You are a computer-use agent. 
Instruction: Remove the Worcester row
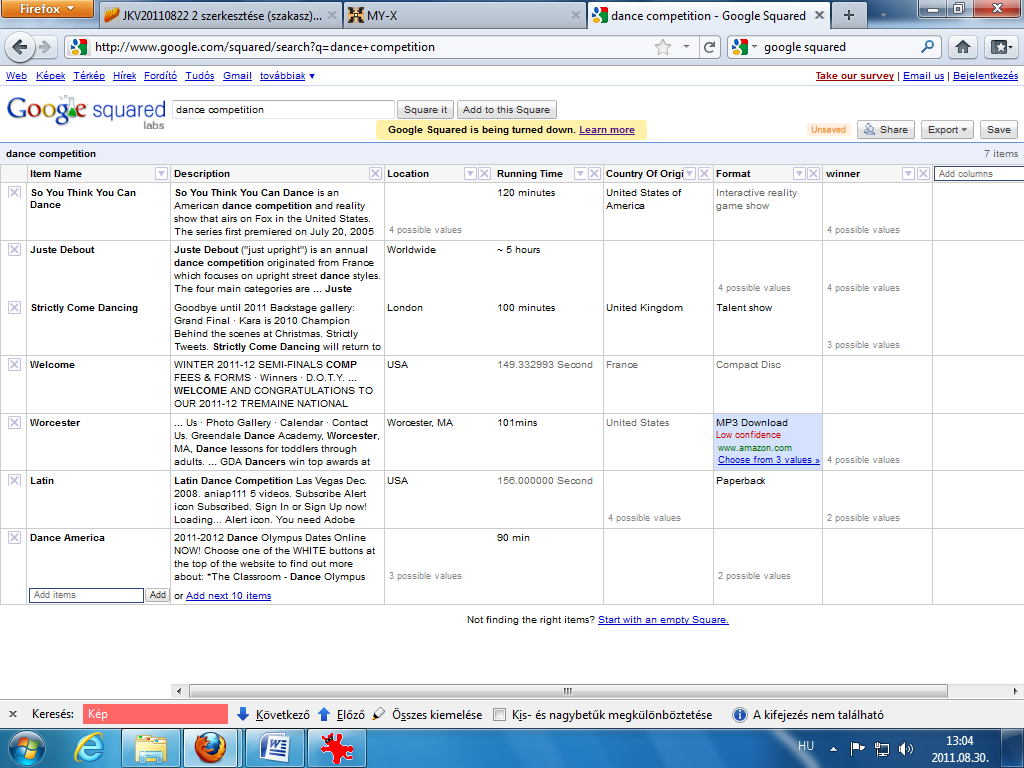pyautogui.click(x=14, y=422)
